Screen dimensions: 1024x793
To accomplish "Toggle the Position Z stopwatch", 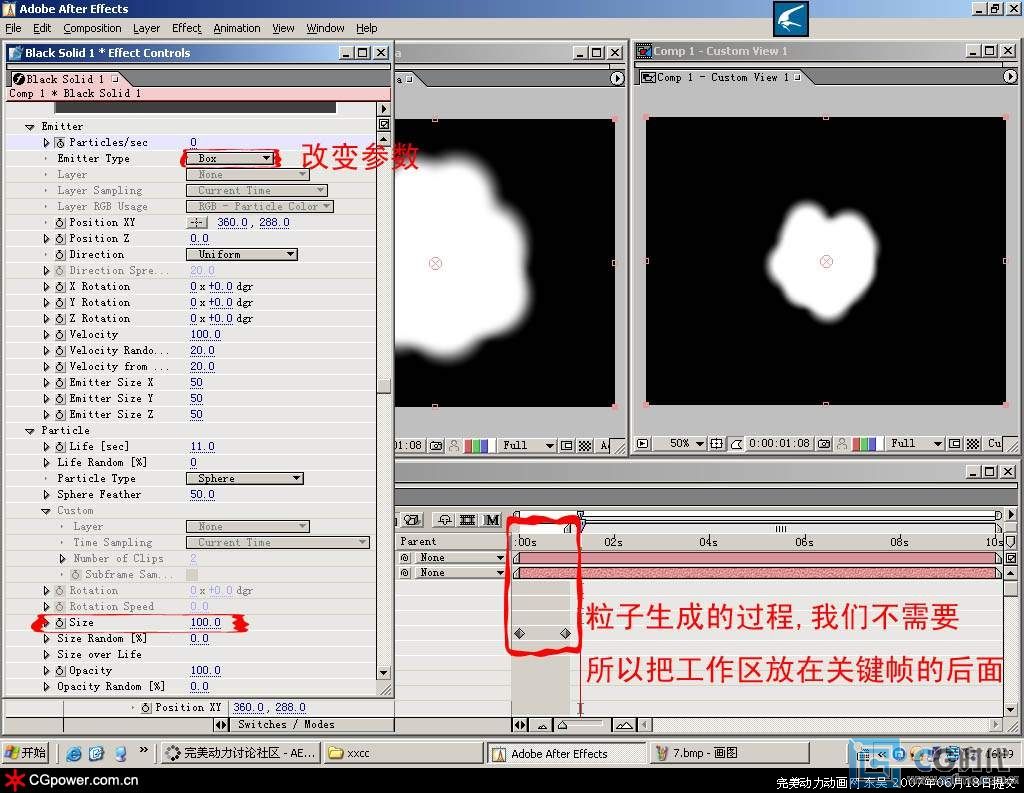I will coord(60,238).
